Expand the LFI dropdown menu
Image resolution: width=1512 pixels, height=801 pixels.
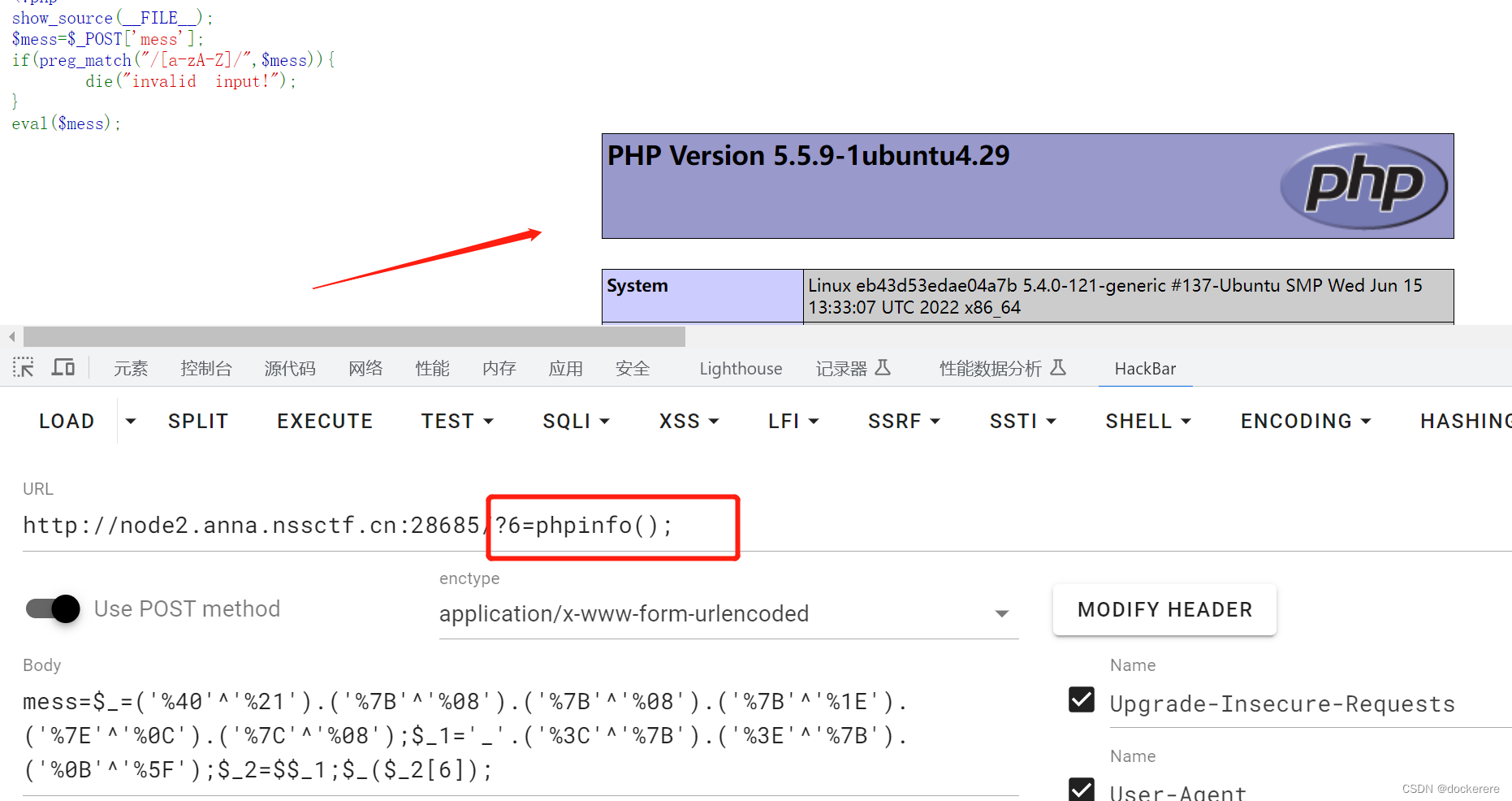[793, 421]
